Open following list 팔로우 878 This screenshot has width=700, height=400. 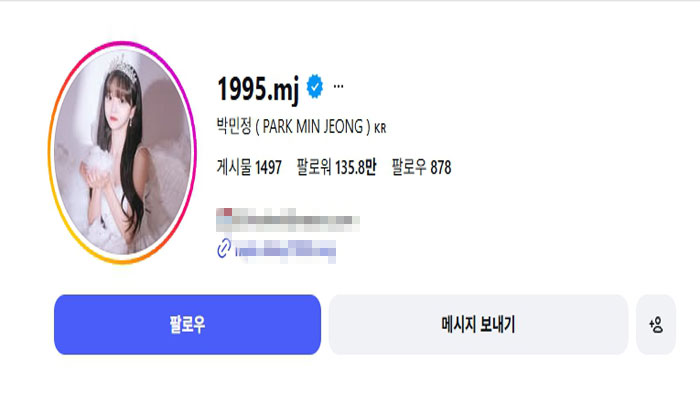[x=421, y=167]
